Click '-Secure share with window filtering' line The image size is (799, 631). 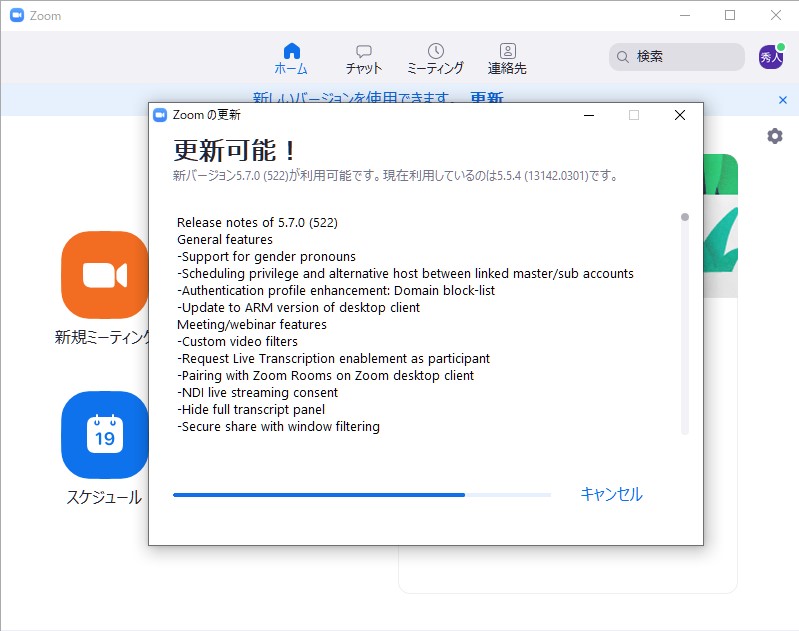[278, 427]
